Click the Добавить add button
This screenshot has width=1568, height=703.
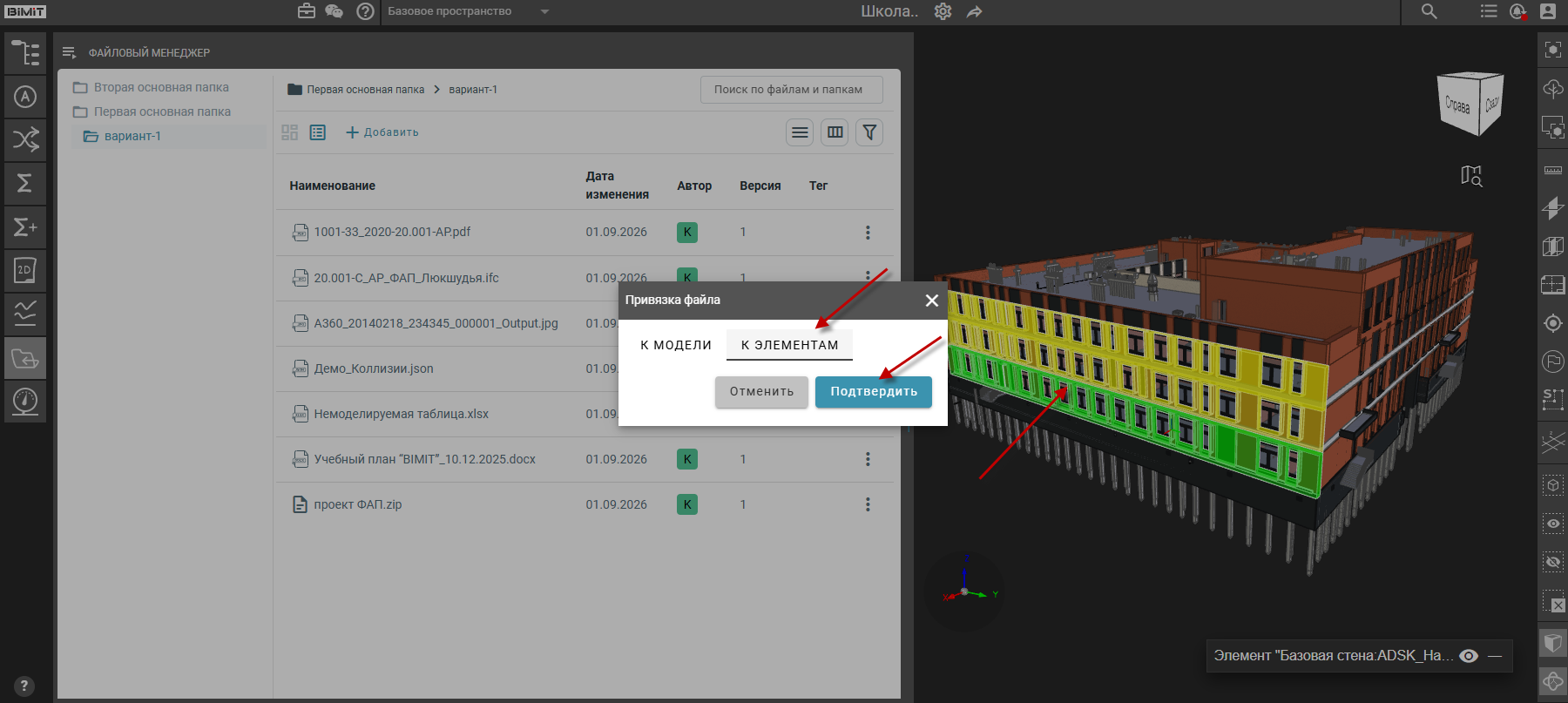pos(382,132)
